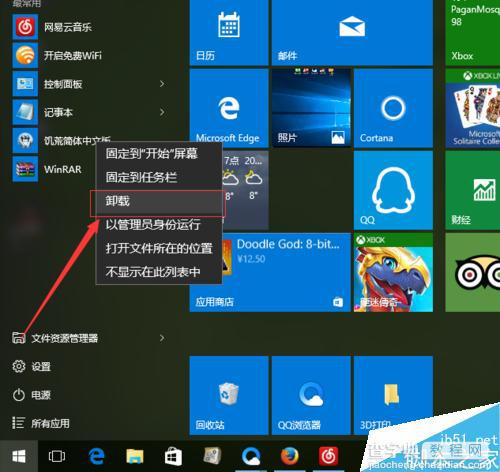Select 打开文件所在的位置 in context menu
Image resolution: width=500 pixels, height=472 pixels.
tap(159, 248)
